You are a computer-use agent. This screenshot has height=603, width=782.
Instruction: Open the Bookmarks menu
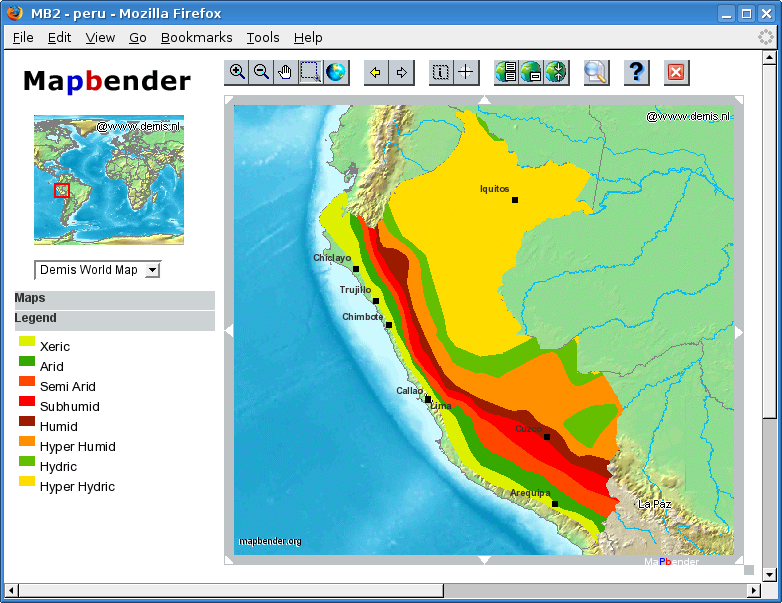(x=196, y=37)
